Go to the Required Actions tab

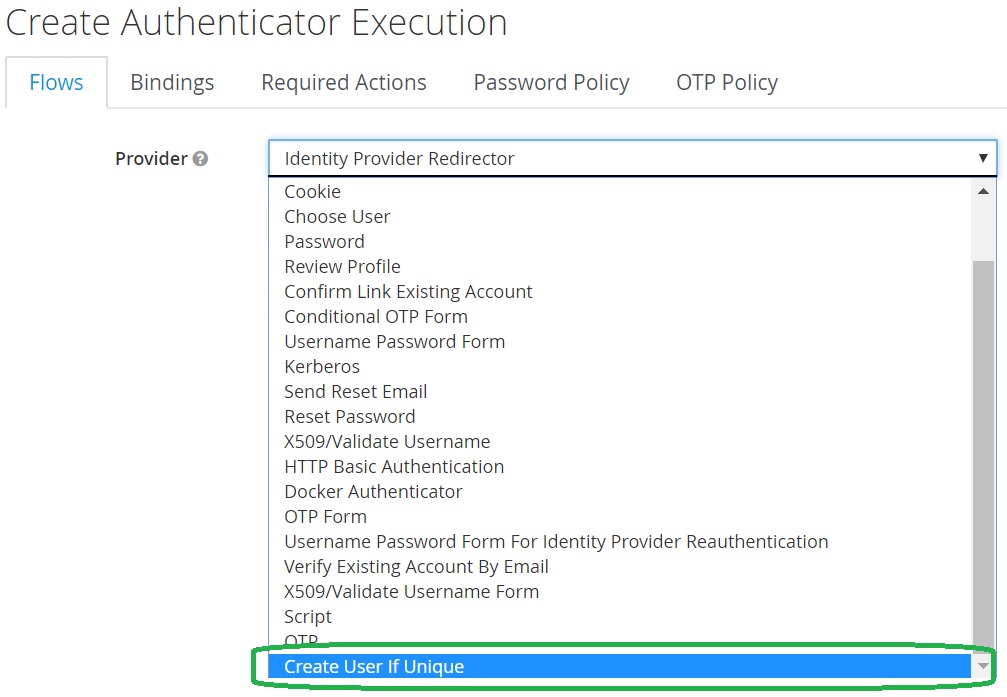coord(343,83)
